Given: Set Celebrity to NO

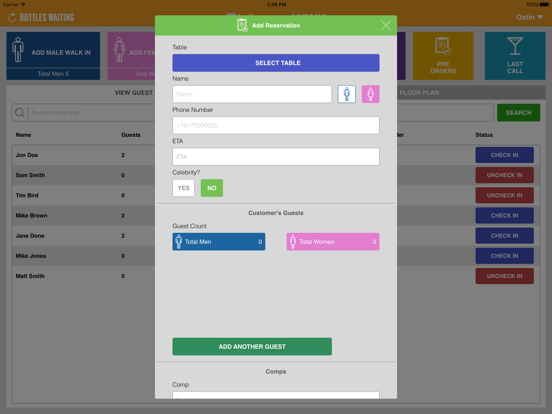Looking at the screenshot, I should [212, 188].
